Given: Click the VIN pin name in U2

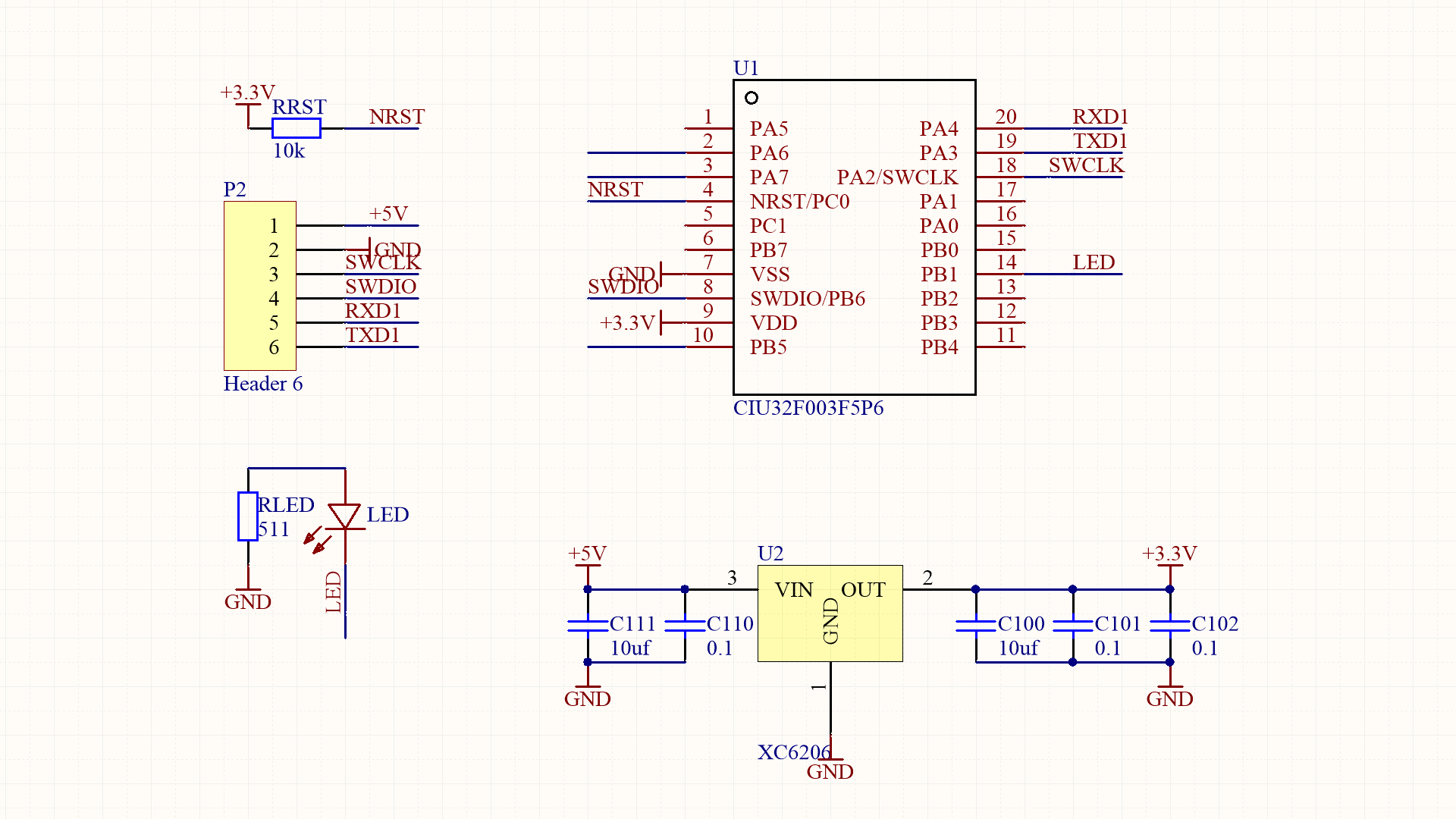Looking at the screenshot, I should click(x=794, y=590).
